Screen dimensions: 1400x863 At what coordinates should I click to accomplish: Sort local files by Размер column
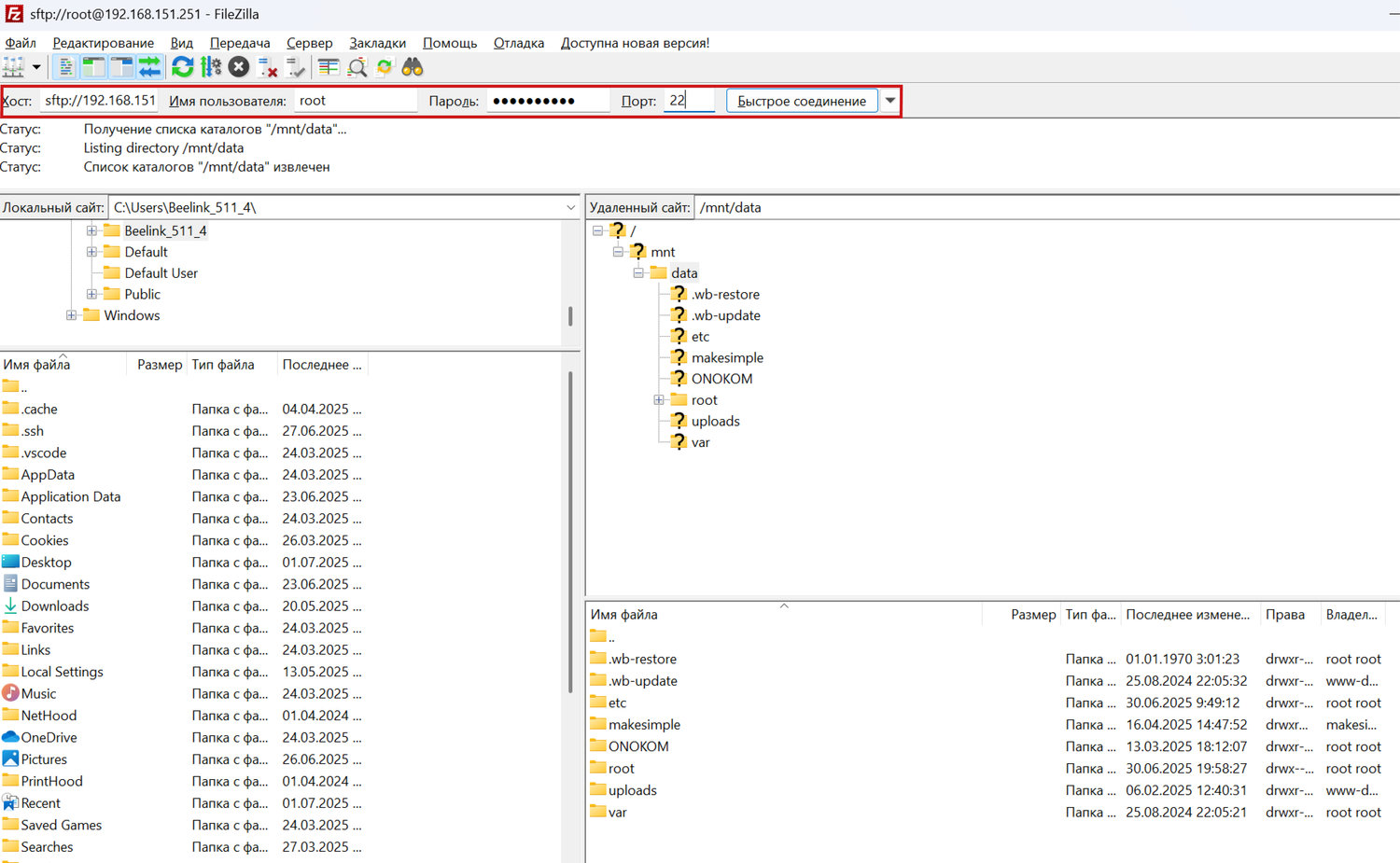(158, 365)
